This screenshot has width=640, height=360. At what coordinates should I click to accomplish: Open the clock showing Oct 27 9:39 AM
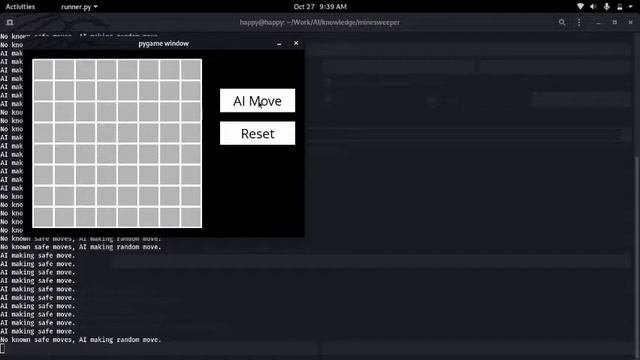(320, 7)
